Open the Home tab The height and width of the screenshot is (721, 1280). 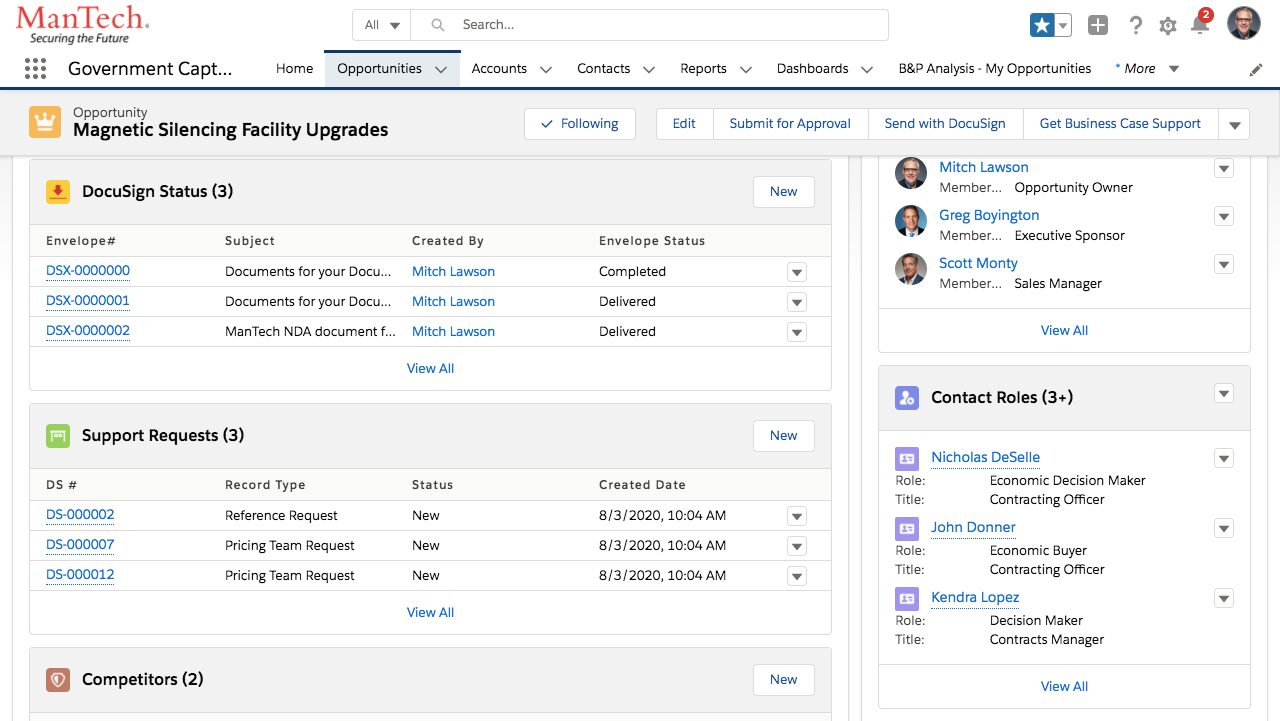pyautogui.click(x=294, y=69)
